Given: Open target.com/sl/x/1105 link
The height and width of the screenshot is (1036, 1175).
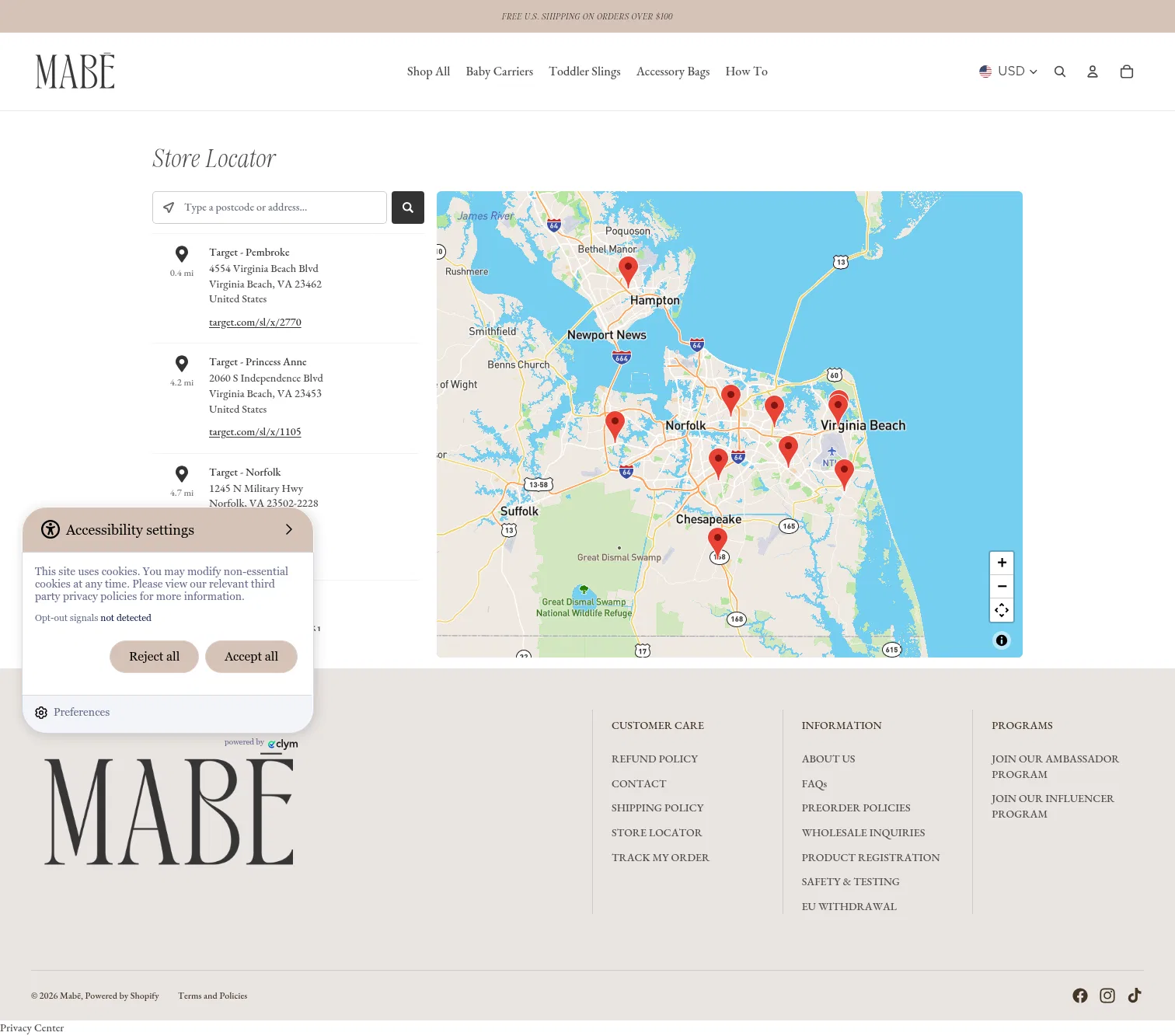Looking at the screenshot, I should click(x=255, y=432).
